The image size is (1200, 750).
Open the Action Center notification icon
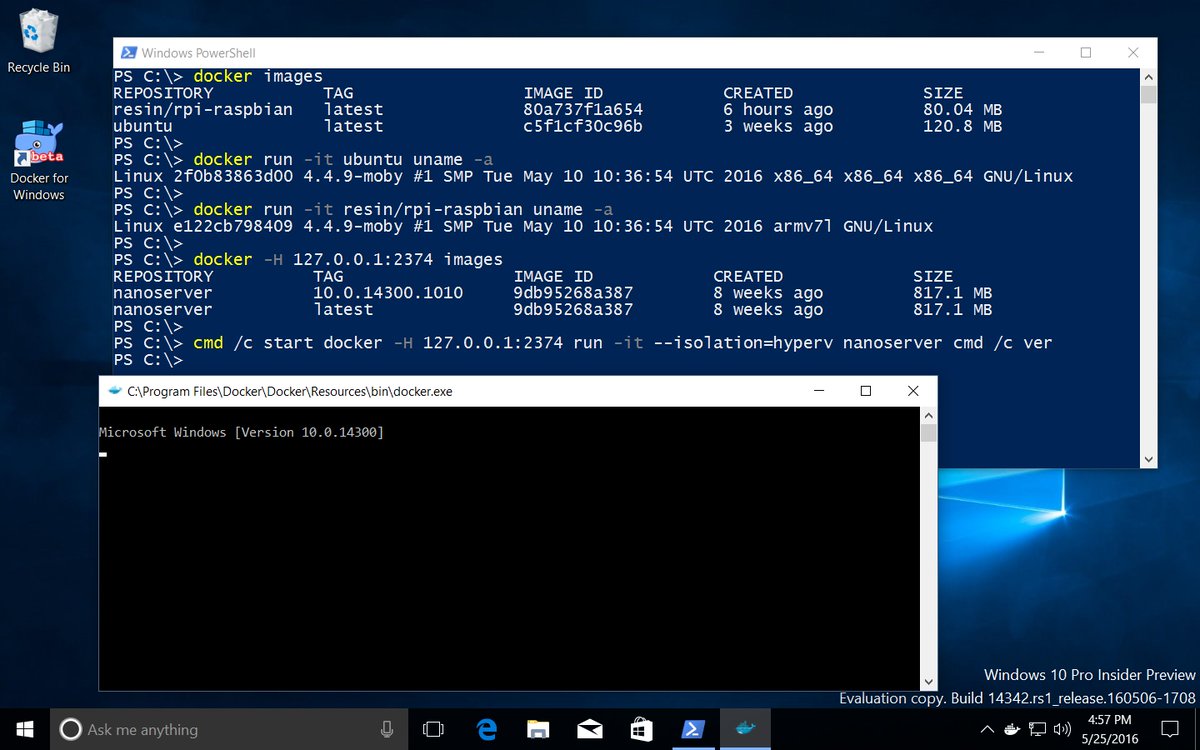(x=1169, y=729)
